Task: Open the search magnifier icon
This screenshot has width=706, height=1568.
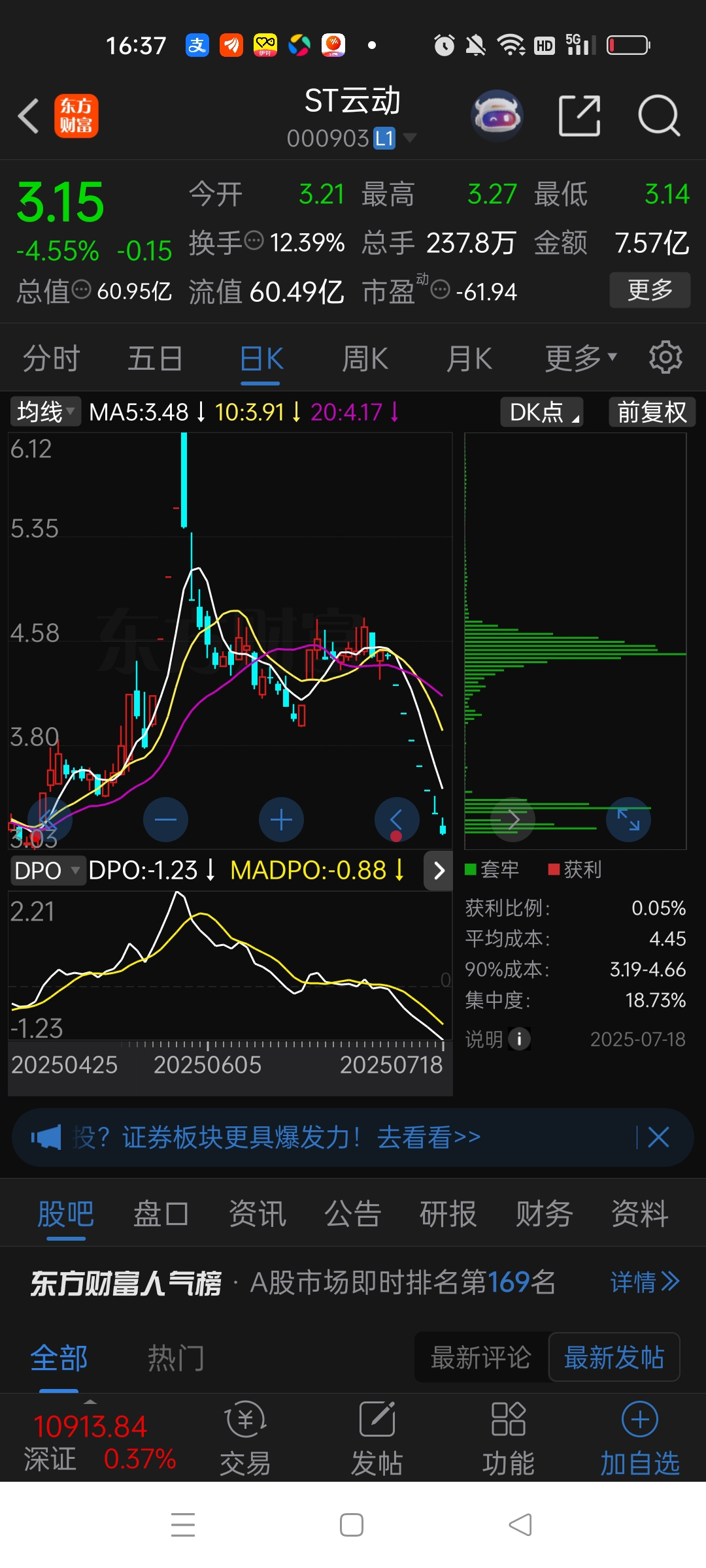Action: pos(659,116)
